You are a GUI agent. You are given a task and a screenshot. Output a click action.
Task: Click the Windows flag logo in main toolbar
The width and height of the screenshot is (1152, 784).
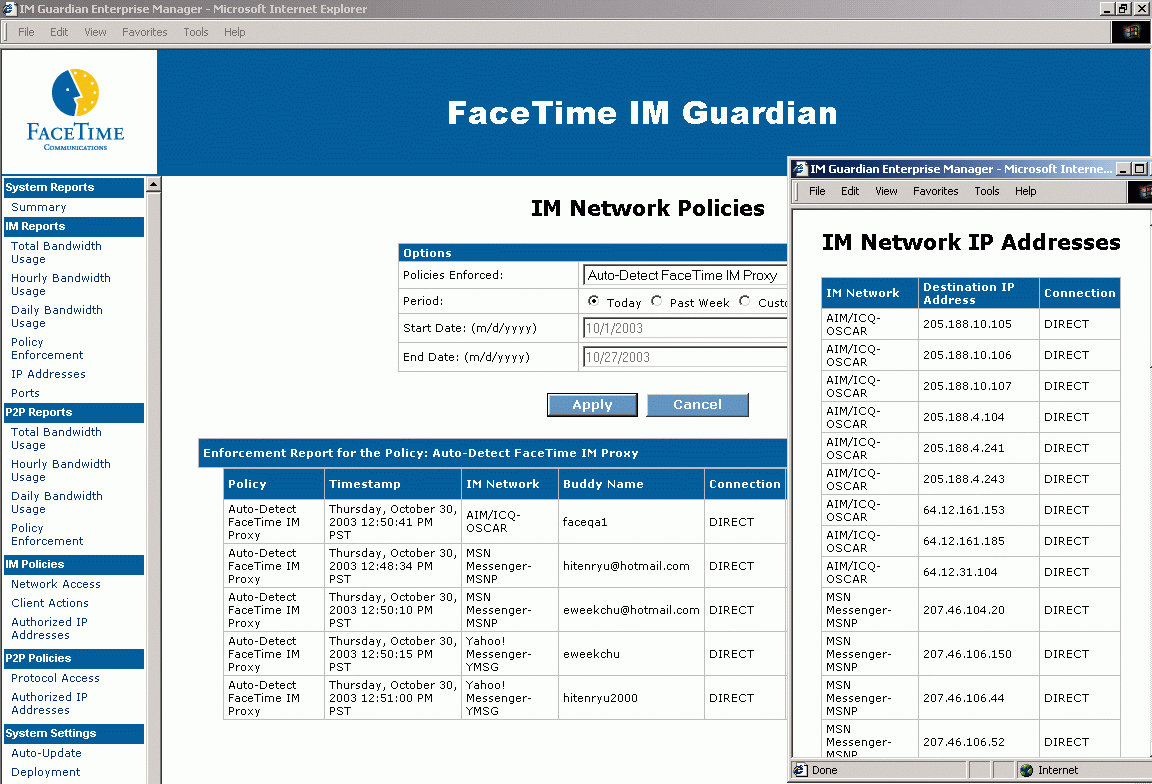[1131, 32]
